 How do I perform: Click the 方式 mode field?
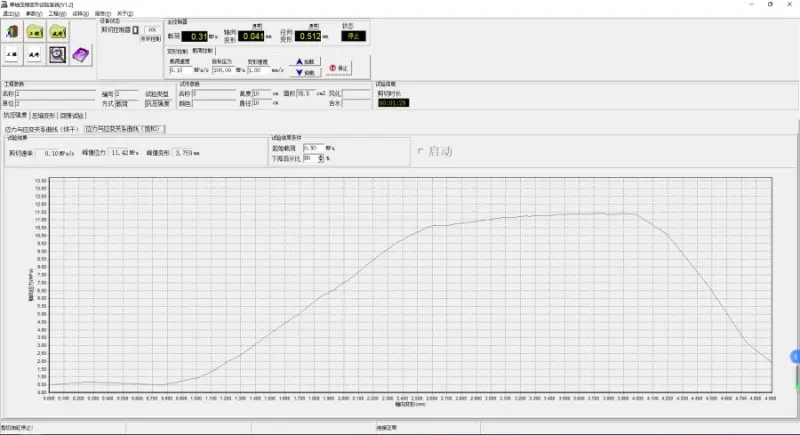[126, 104]
